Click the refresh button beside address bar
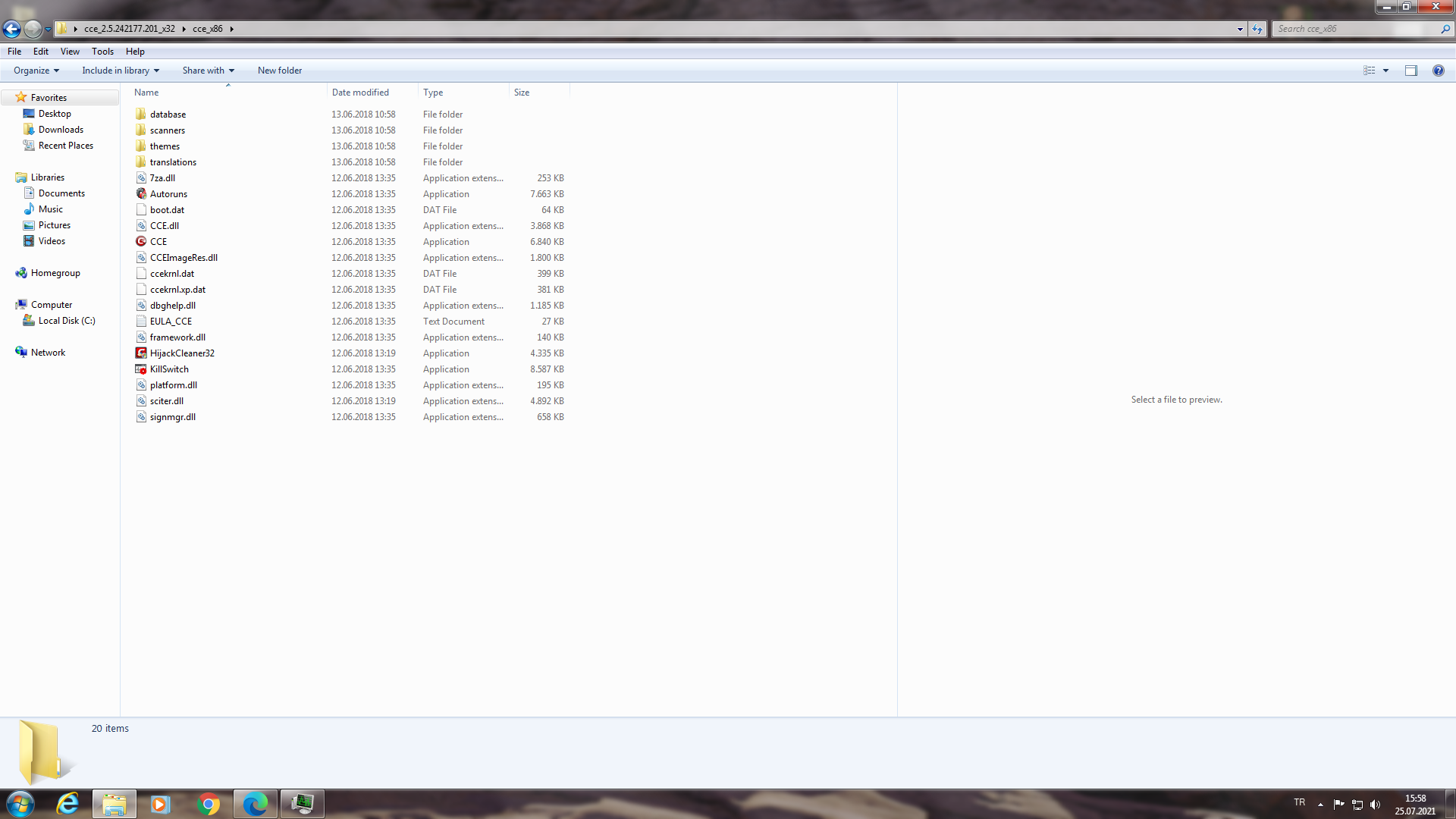 1257,29
